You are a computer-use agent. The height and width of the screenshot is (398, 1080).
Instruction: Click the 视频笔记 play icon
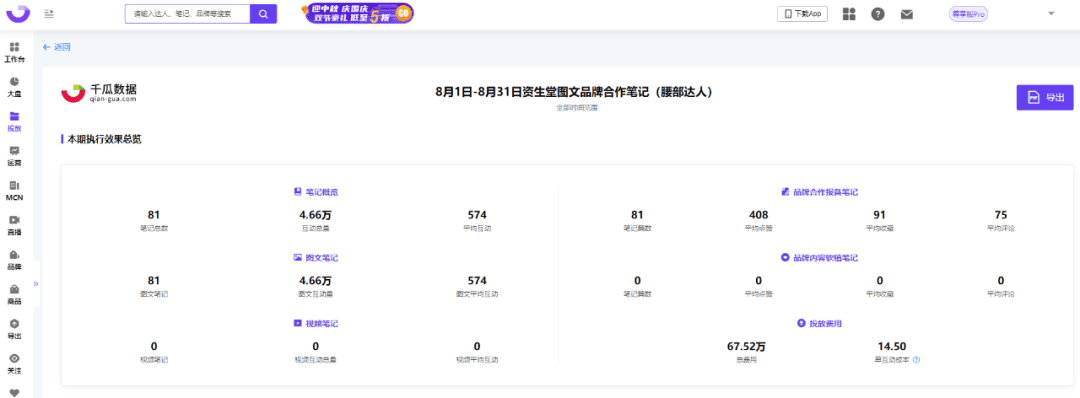coord(298,322)
